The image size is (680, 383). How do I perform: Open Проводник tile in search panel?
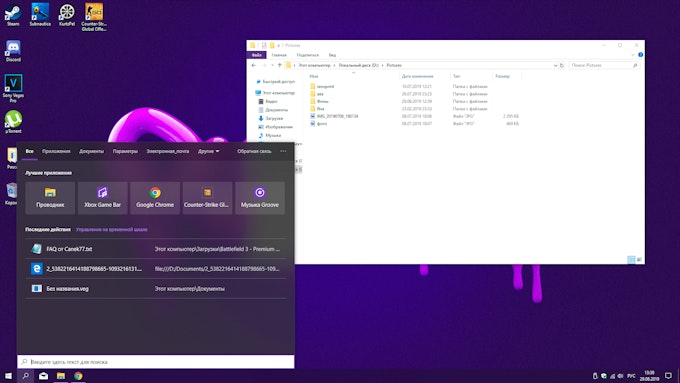click(50, 198)
